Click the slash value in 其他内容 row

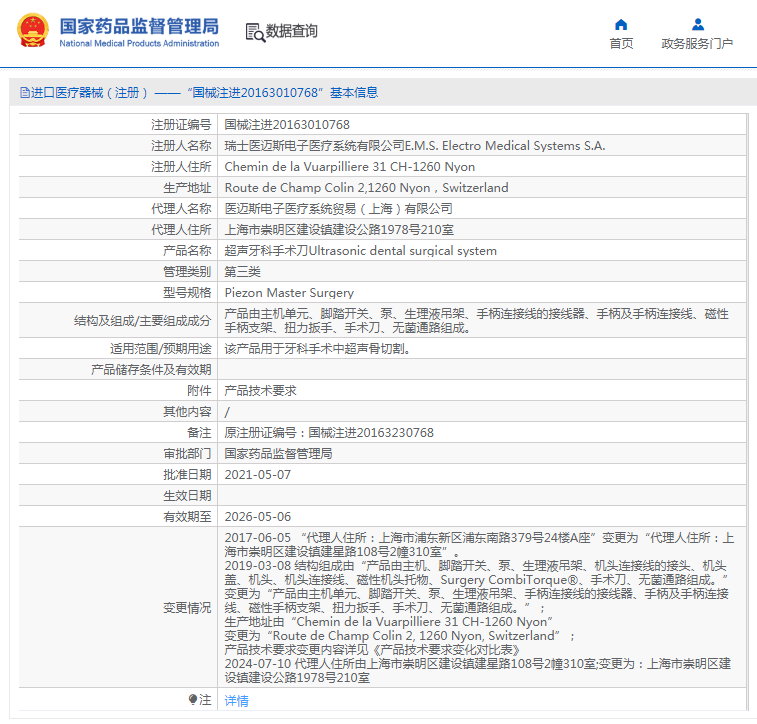(x=227, y=412)
